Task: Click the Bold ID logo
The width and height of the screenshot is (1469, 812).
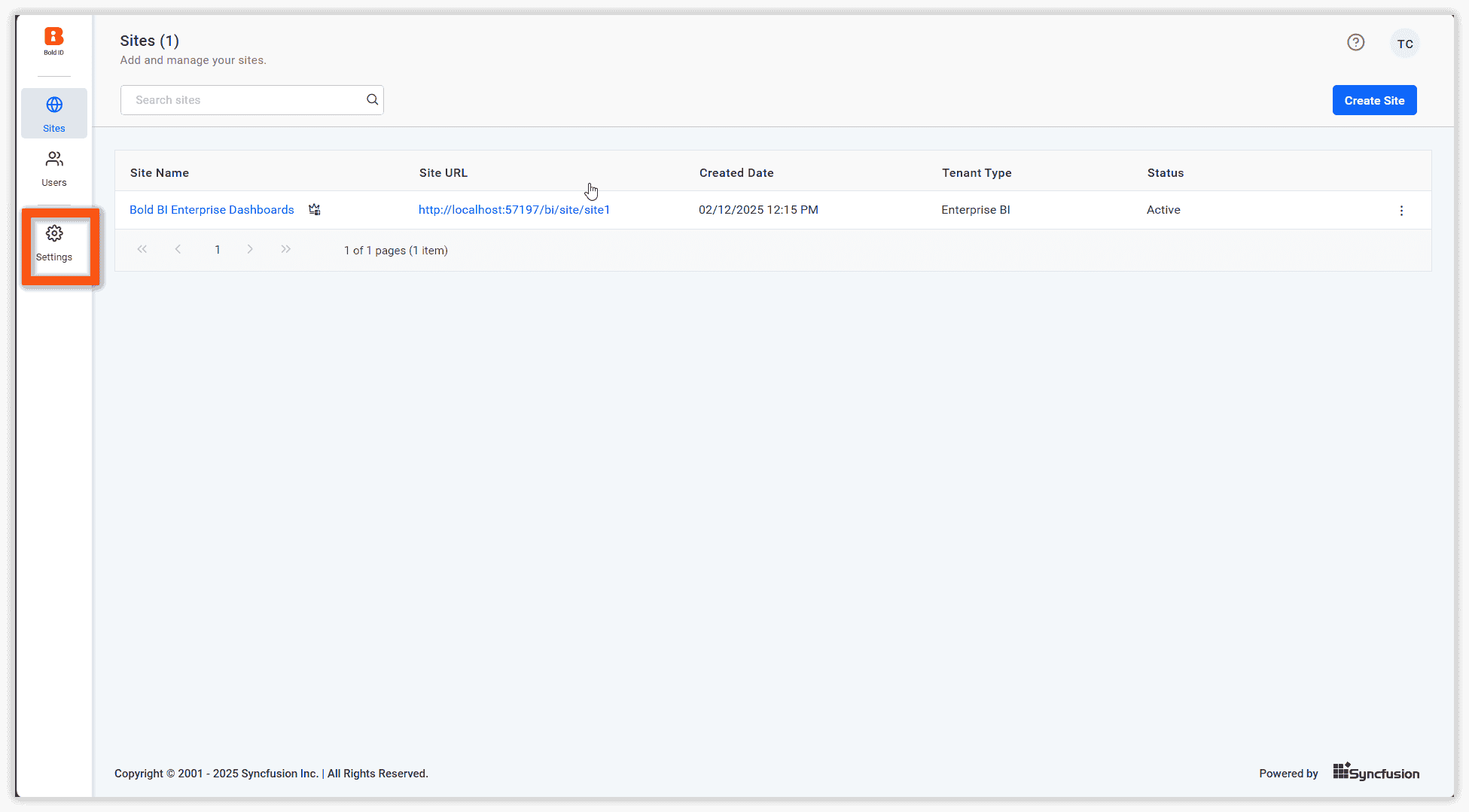Action: coord(53,41)
